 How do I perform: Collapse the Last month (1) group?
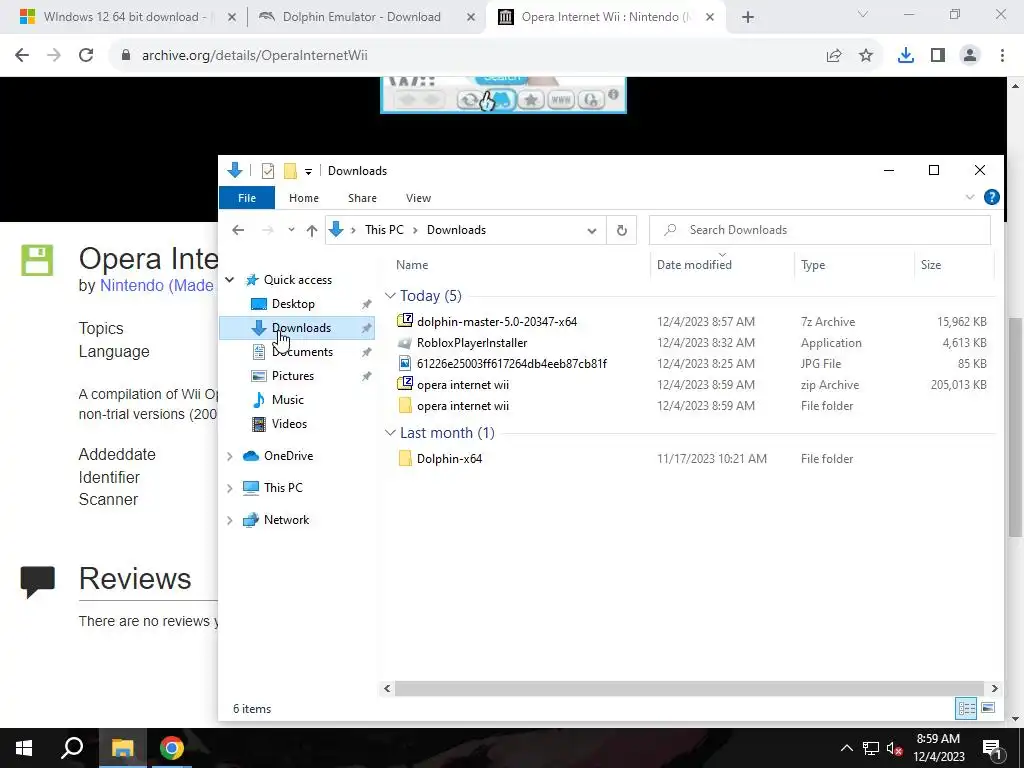[391, 433]
